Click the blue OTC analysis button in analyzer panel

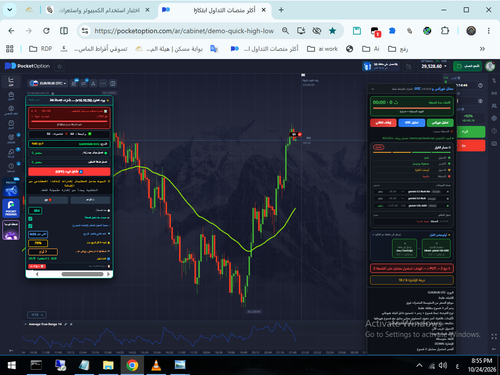coord(412,123)
